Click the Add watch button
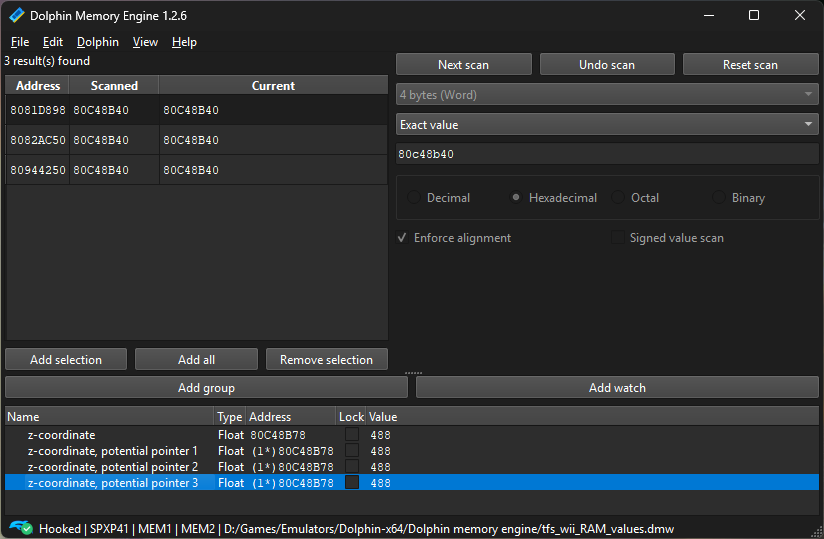Viewport: 824px width, 539px height. point(617,388)
